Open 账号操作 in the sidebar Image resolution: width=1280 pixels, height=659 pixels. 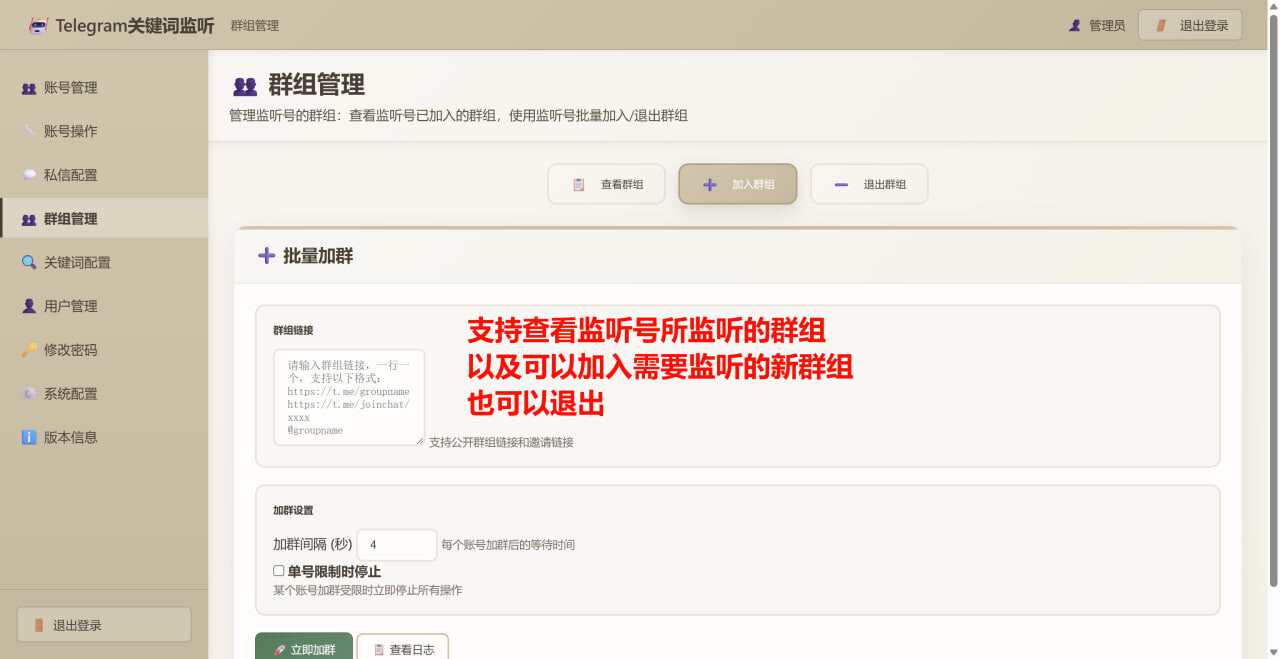pyautogui.click(x=104, y=131)
